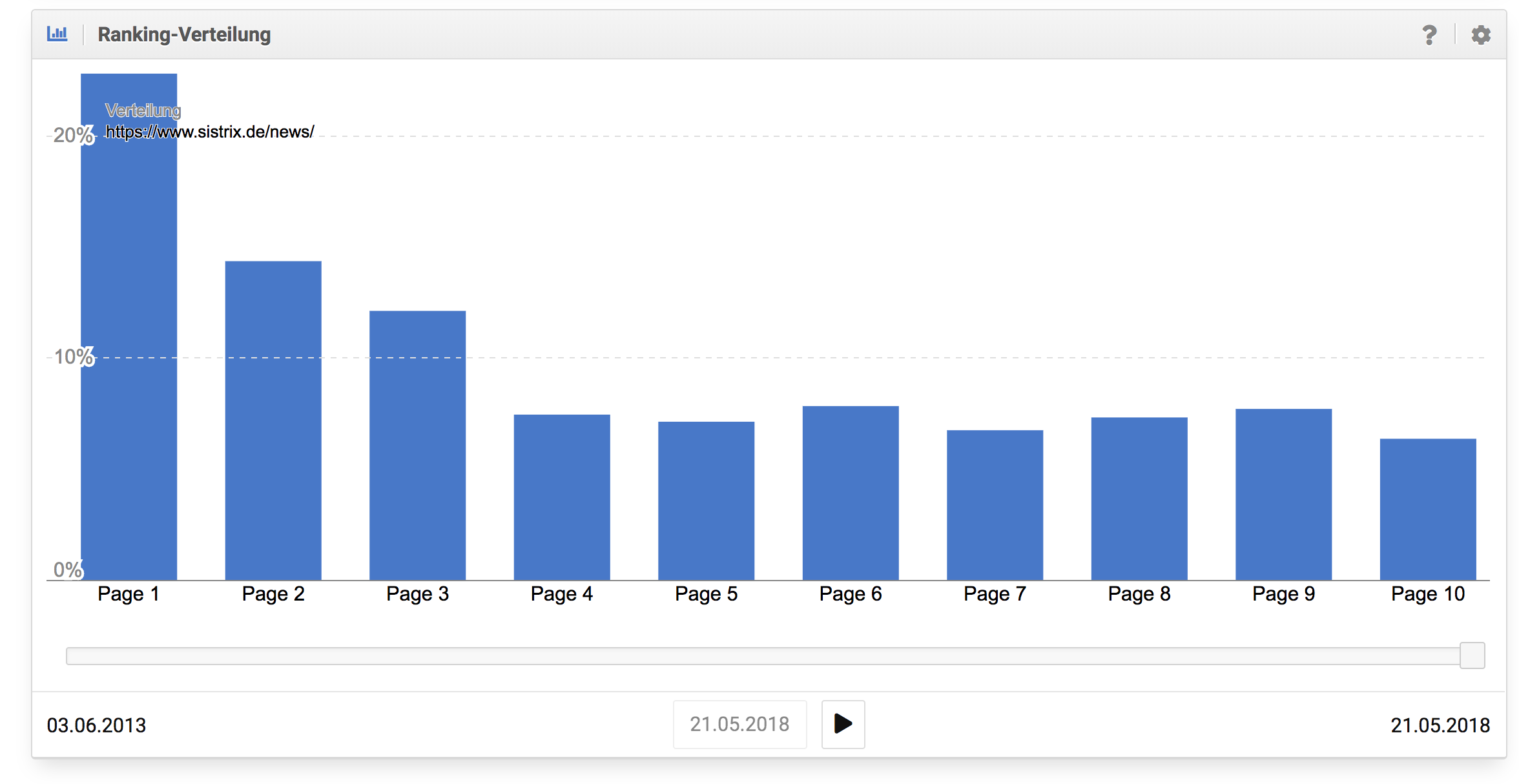This screenshot has height=784, width=1519.
Task: Click the start date 03.06.2013 label
Action: [x=96, y=725]
